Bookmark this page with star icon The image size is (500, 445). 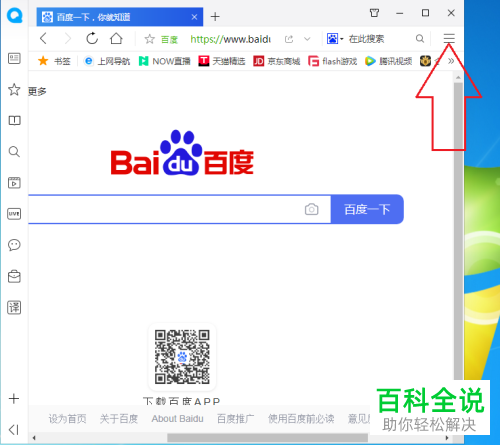149,39
